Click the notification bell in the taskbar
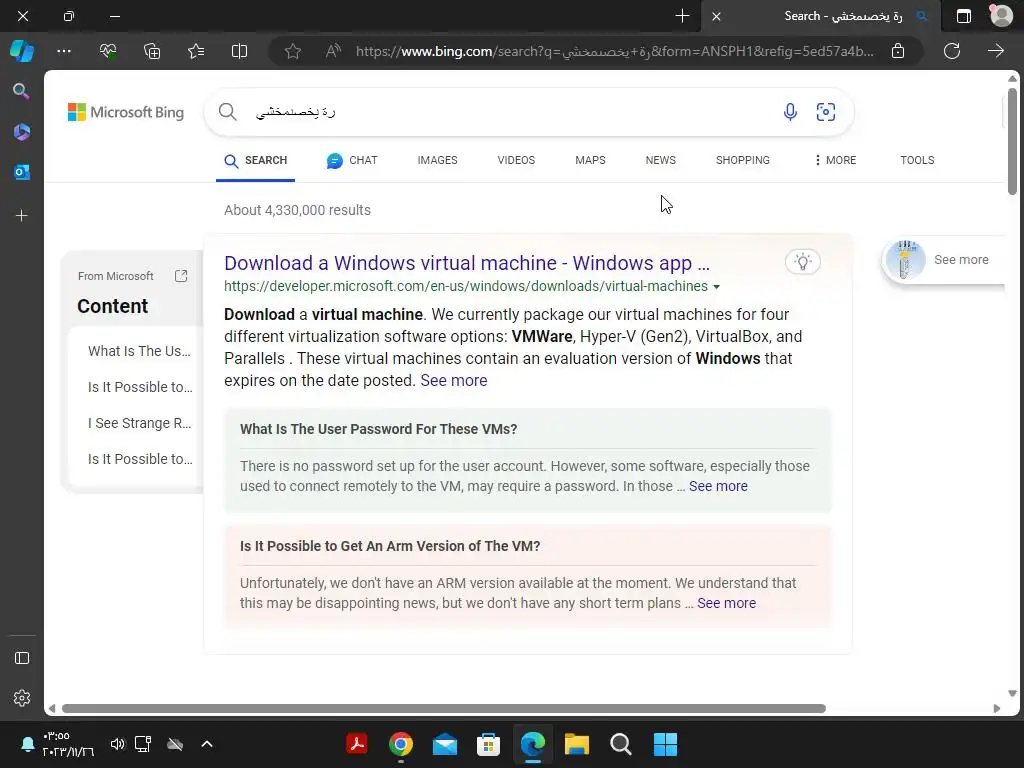The image size is (1024, 768). 27,743
